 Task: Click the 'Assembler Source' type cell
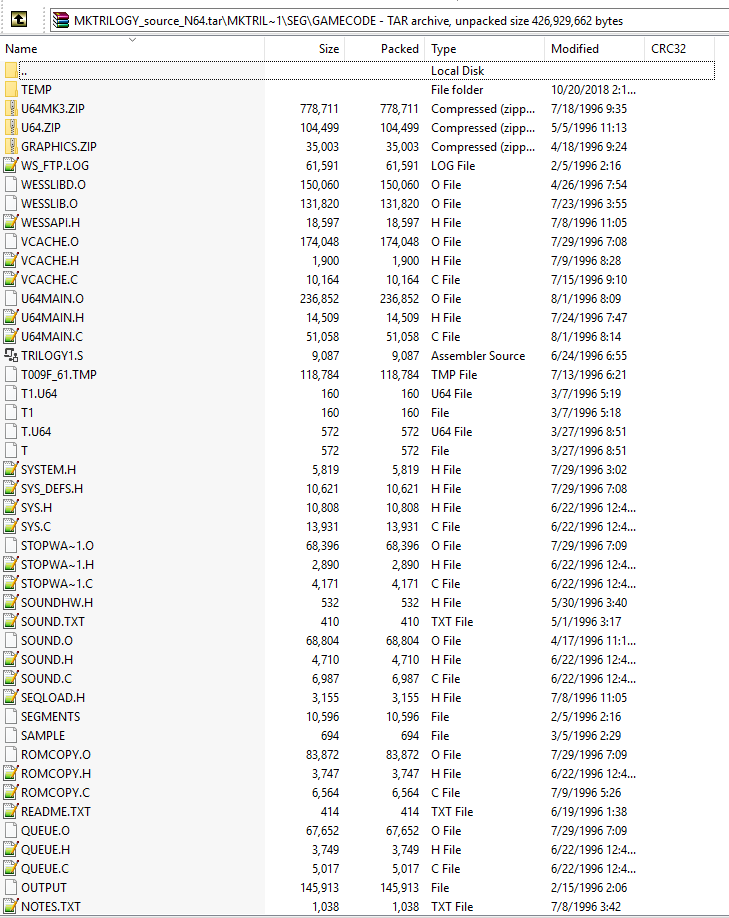(x=478, y=356)
